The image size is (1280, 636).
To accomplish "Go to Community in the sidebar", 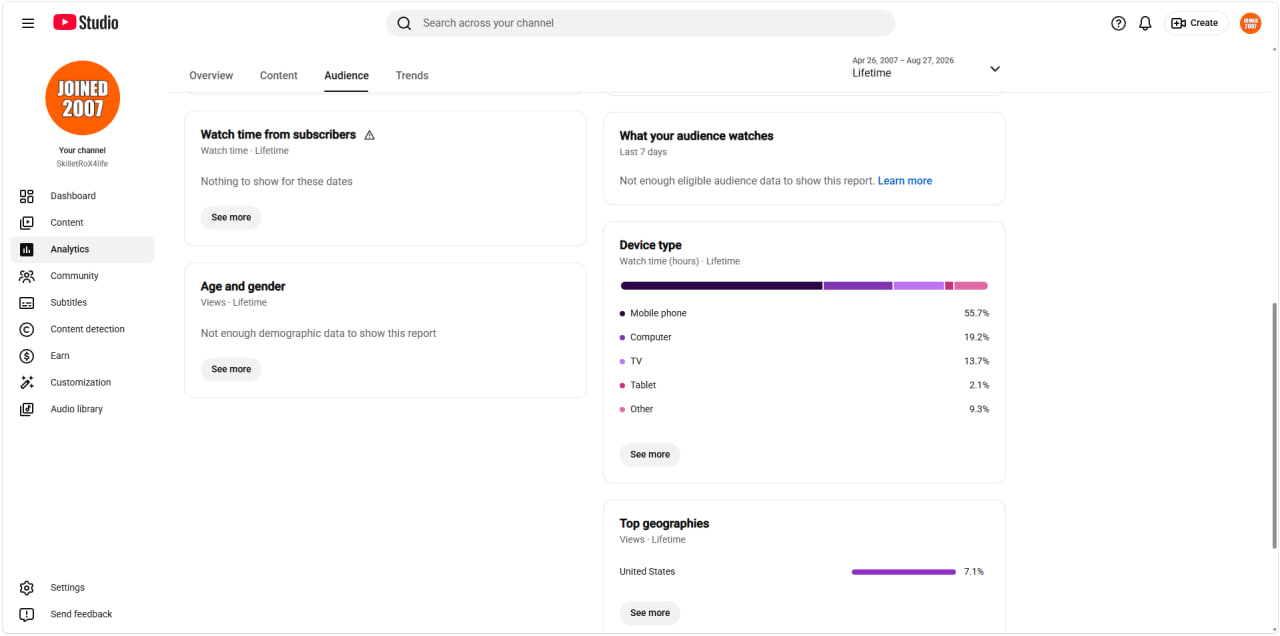I will point(82,276).
